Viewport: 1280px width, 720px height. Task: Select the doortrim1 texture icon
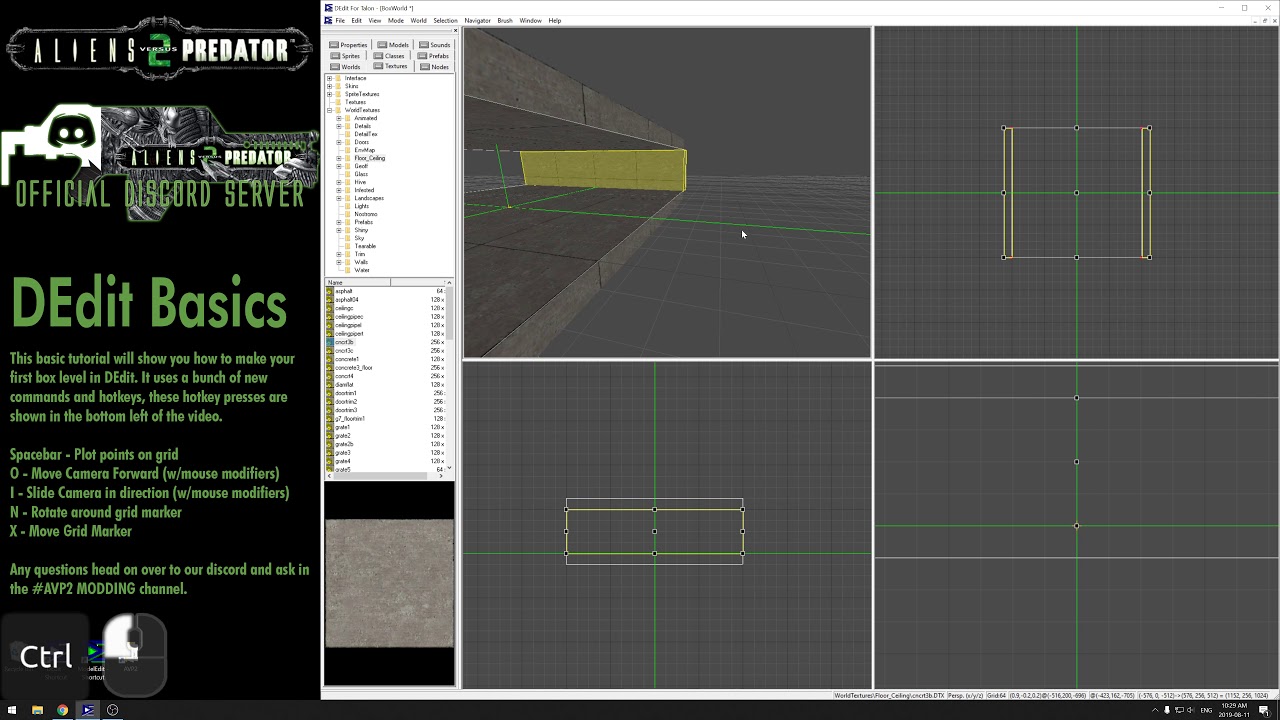click(x=331, y=393)
